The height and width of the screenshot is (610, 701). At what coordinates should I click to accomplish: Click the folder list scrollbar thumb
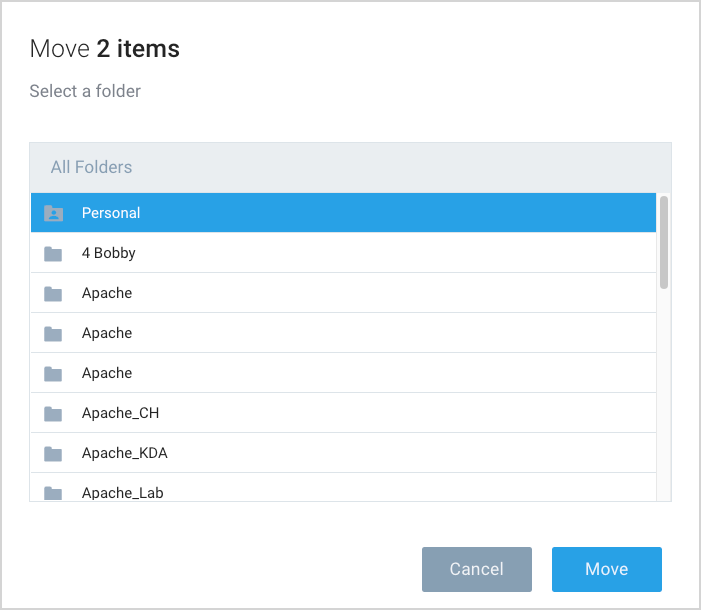(664, 242)
